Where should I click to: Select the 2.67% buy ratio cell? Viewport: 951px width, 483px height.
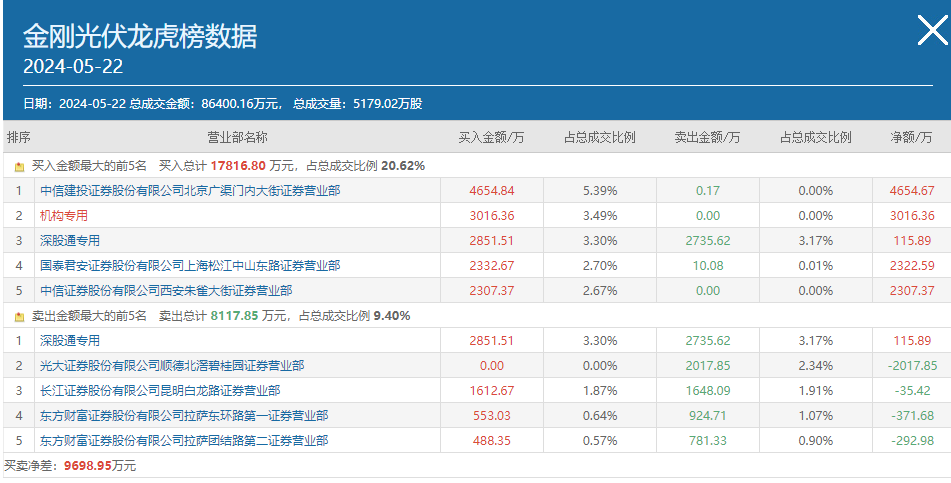[x=600, y=291]
